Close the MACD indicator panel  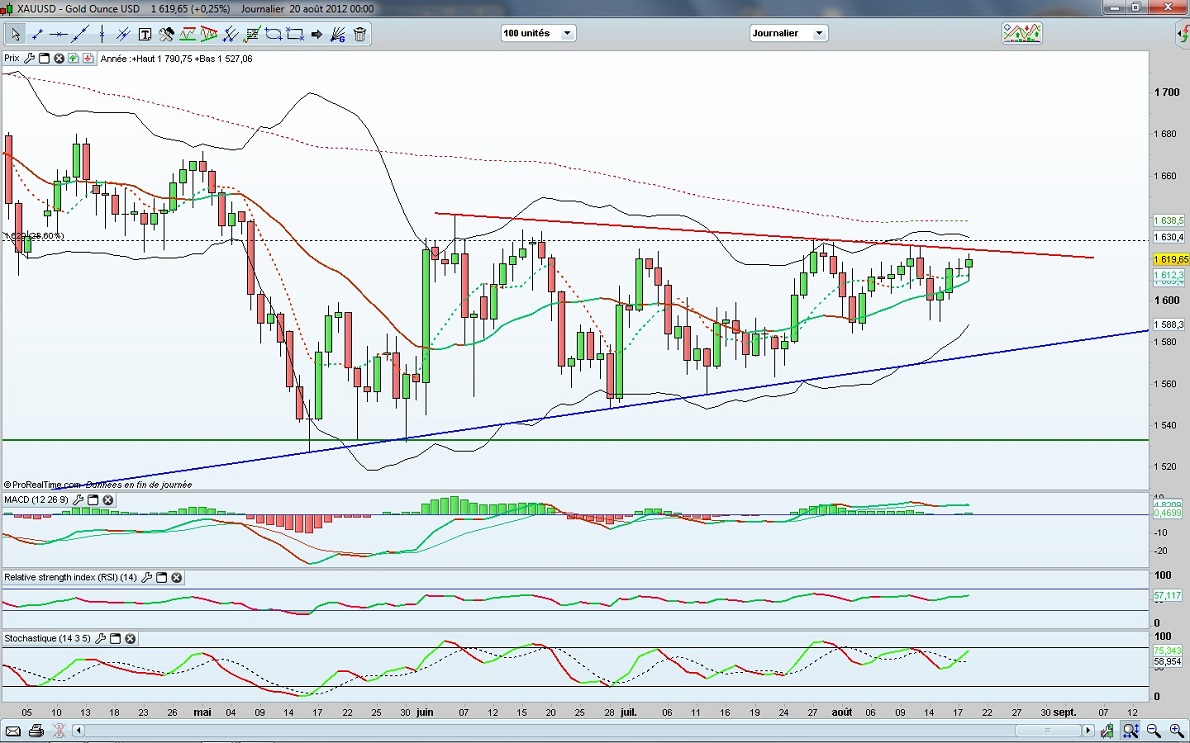[108, 500]
